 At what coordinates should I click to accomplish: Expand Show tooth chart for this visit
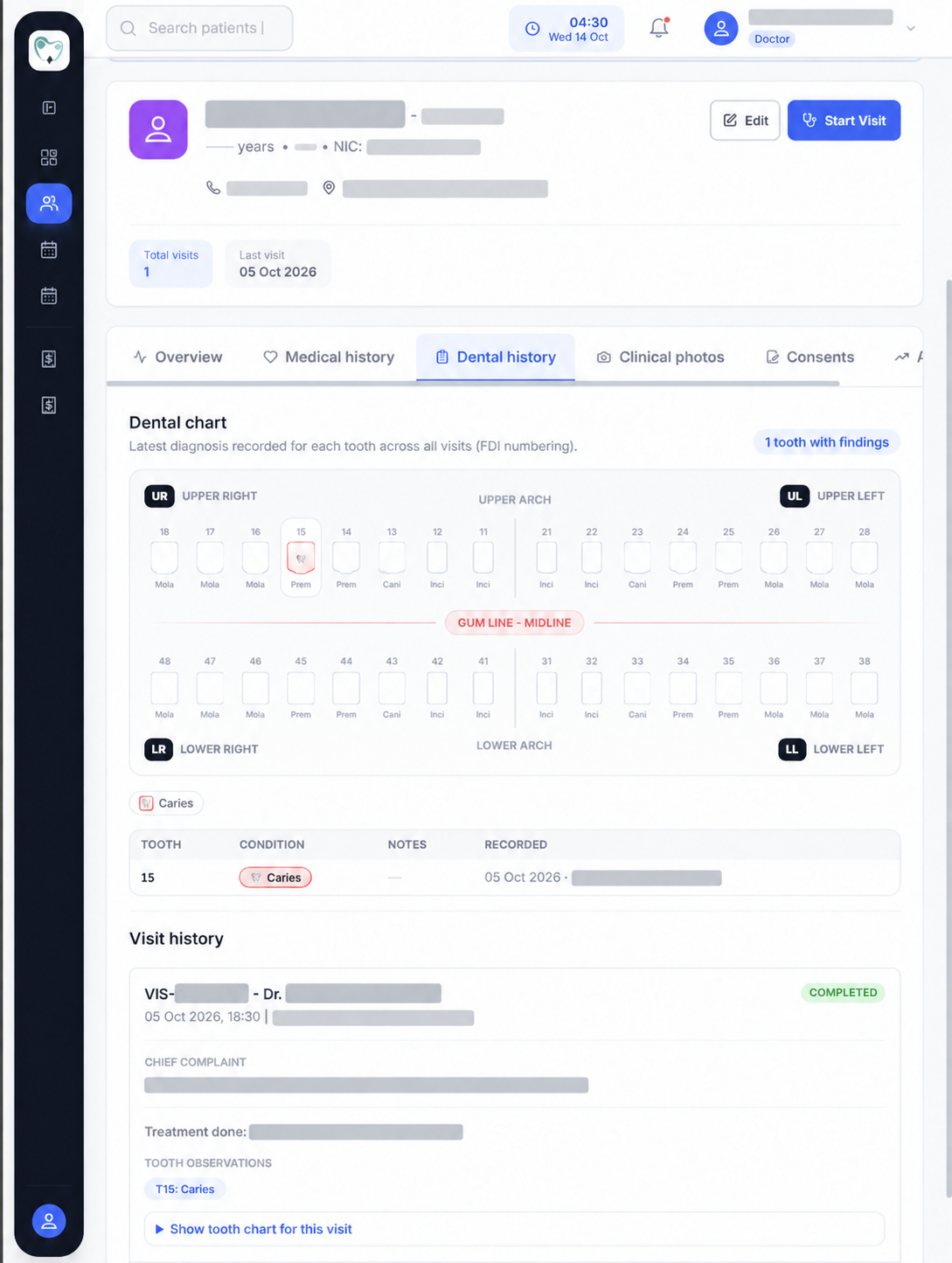[514, 1229]
